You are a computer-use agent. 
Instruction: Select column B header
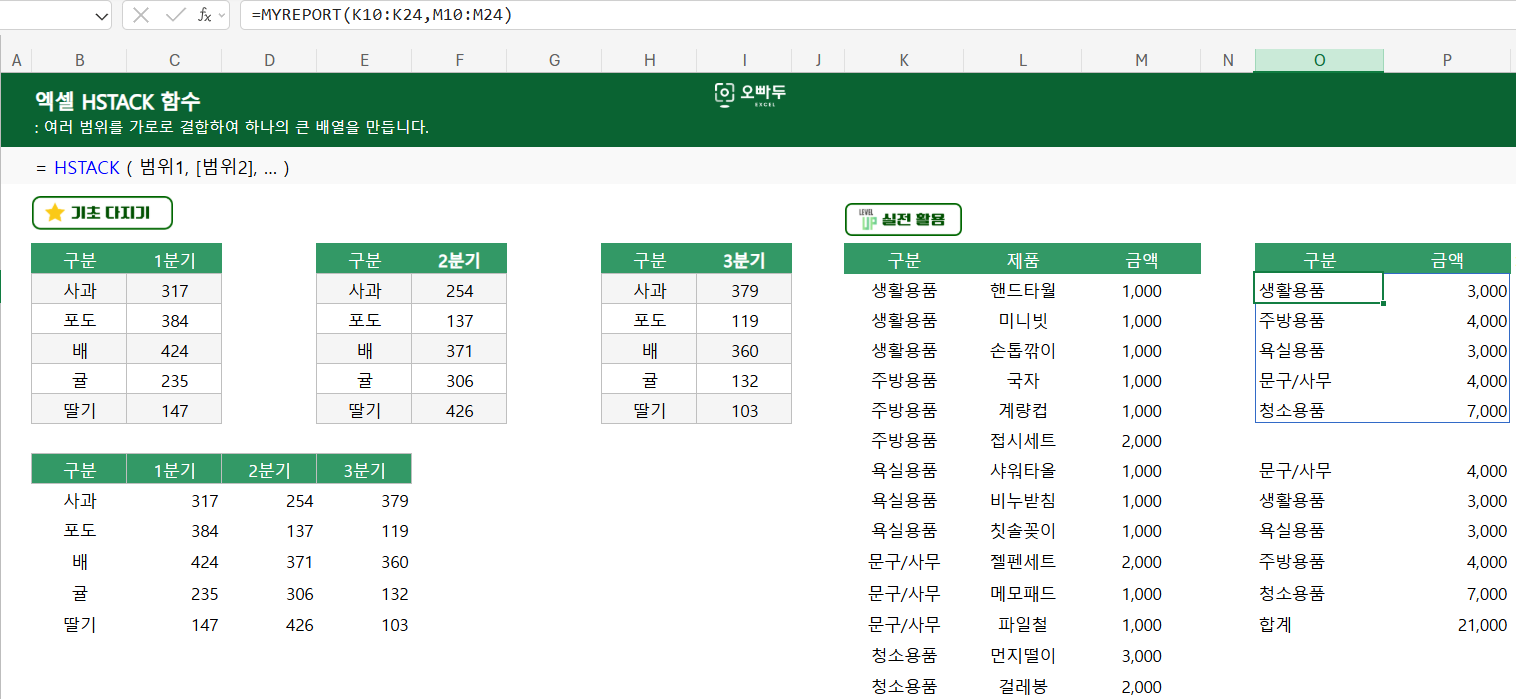pyautogui.click(x=79, y=61)
